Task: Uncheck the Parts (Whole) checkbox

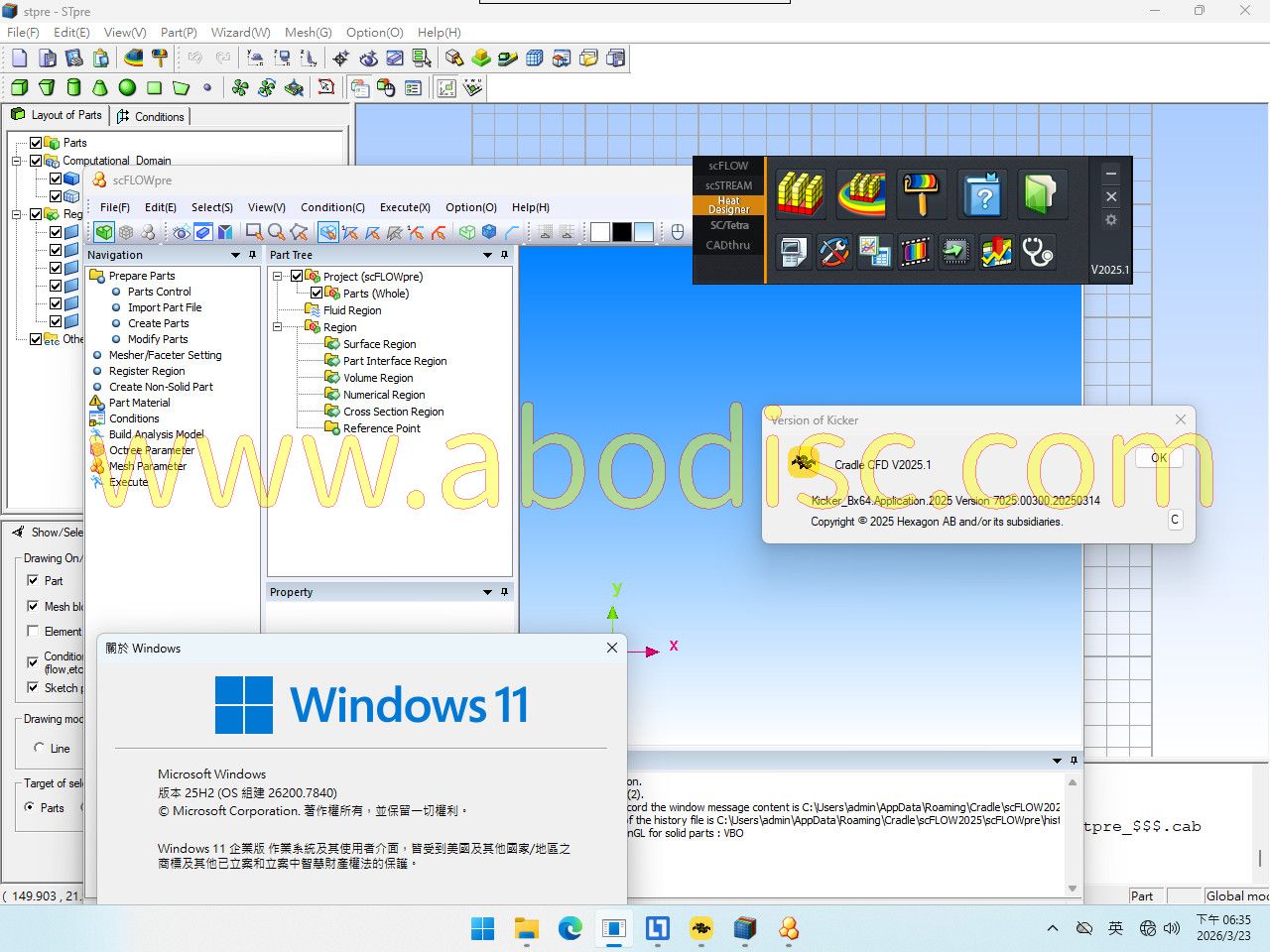Action: pos(317,294)
